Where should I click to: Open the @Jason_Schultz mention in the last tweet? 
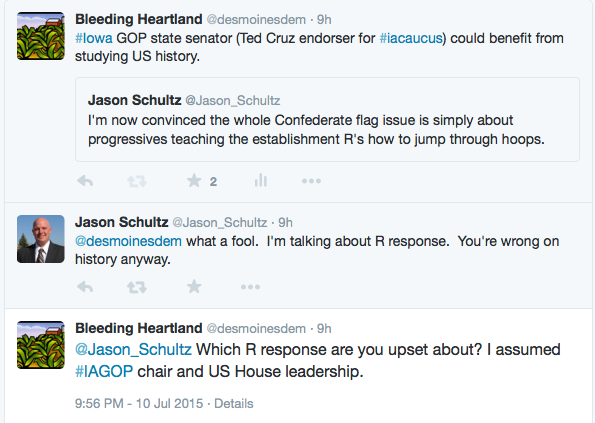[x=133, y=349]
